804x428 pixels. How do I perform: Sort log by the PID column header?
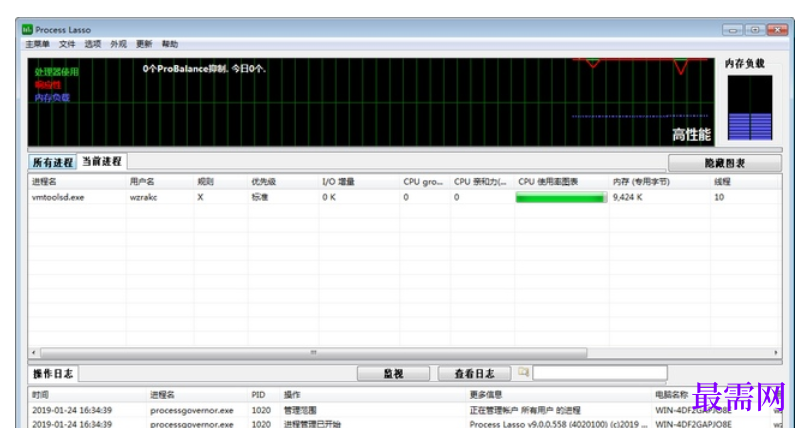coord(265,395)
